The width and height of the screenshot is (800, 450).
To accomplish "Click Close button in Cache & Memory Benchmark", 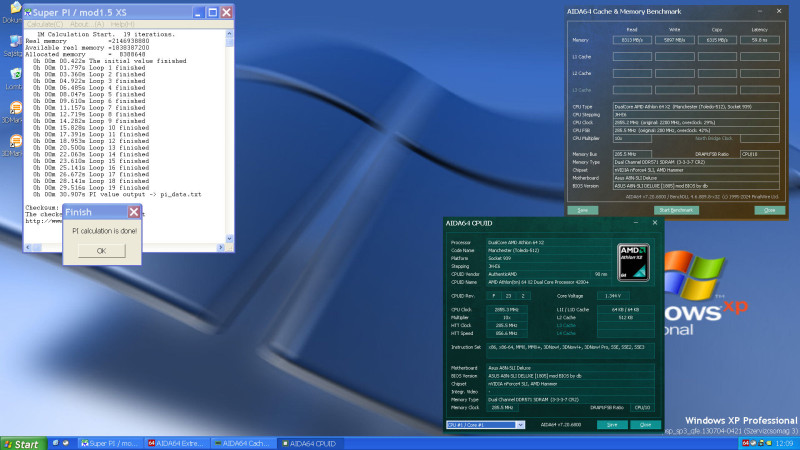I will pyautogui.click(x=769, y=210).
